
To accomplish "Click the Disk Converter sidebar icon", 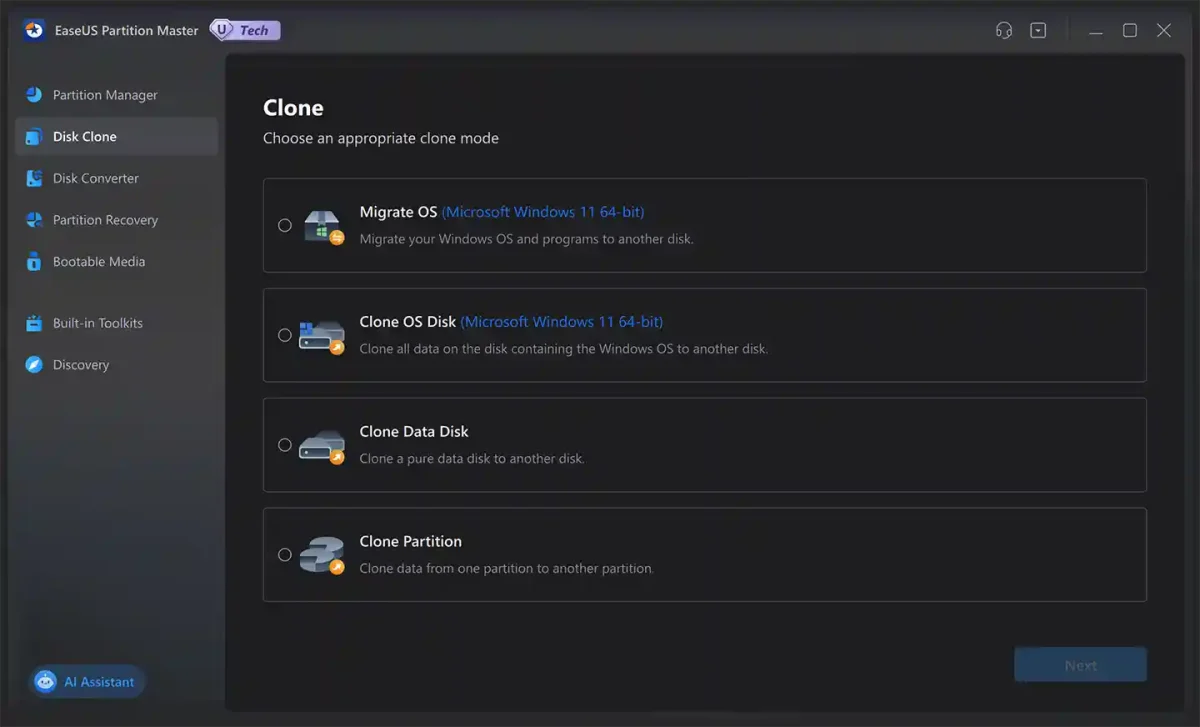I will (x=34, y=178).
